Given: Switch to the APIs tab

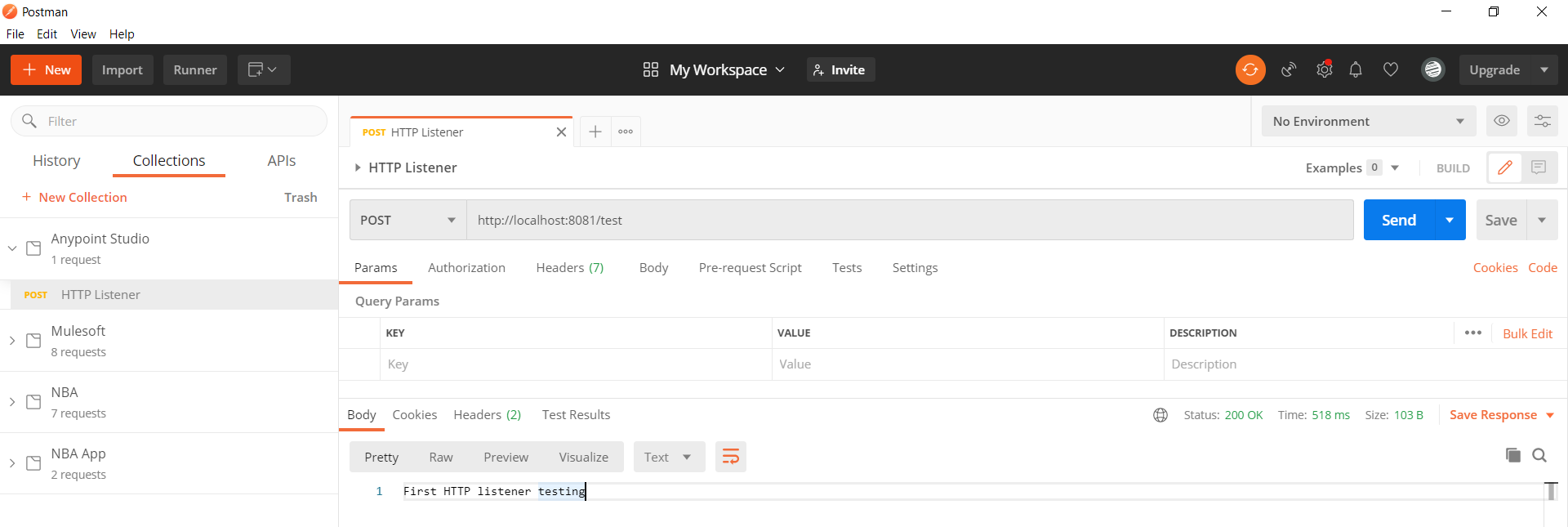Looking at the screenshot, I should pos(282,161).
